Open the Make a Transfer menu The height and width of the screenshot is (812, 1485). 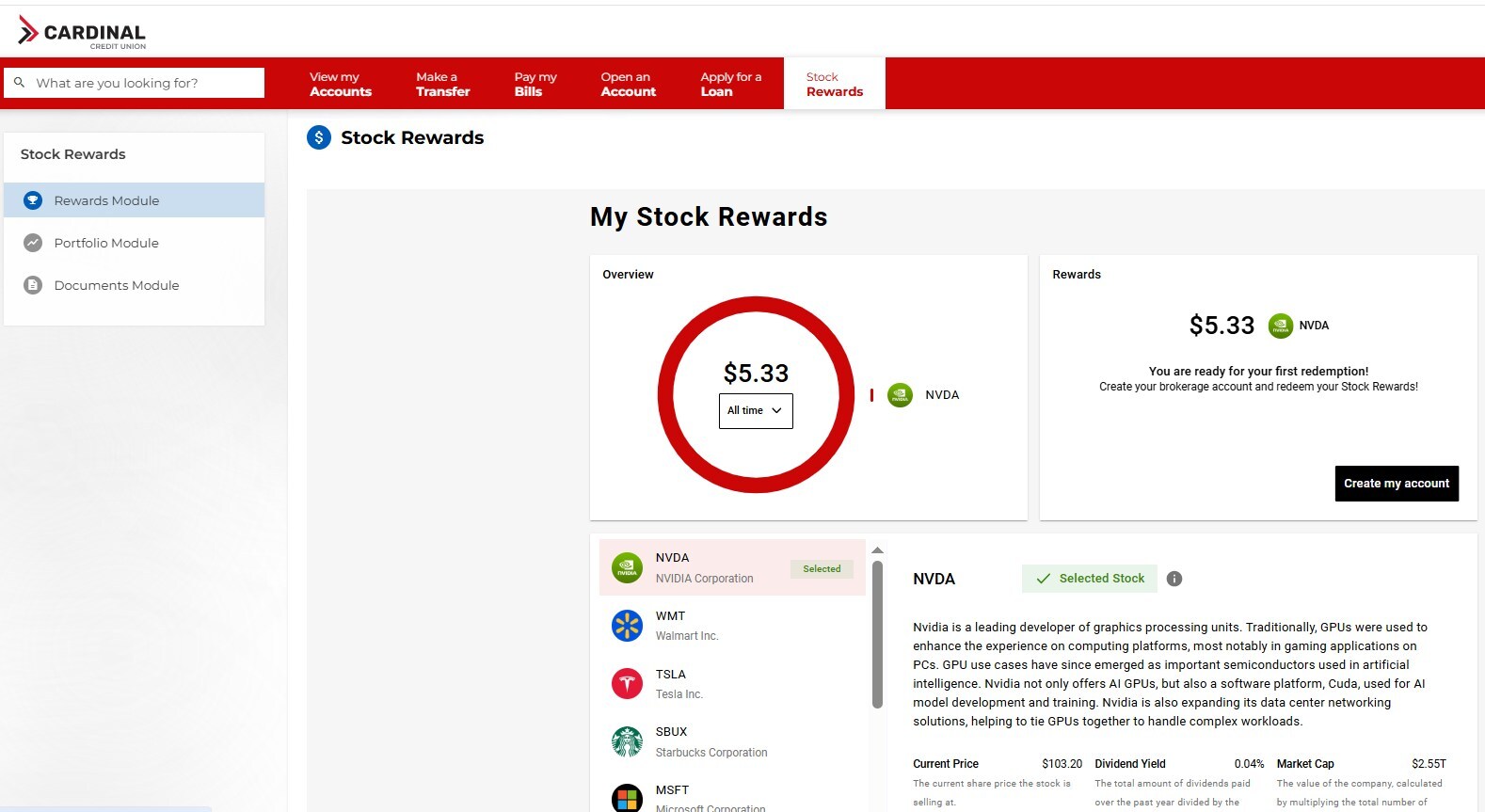coord(442,84)
